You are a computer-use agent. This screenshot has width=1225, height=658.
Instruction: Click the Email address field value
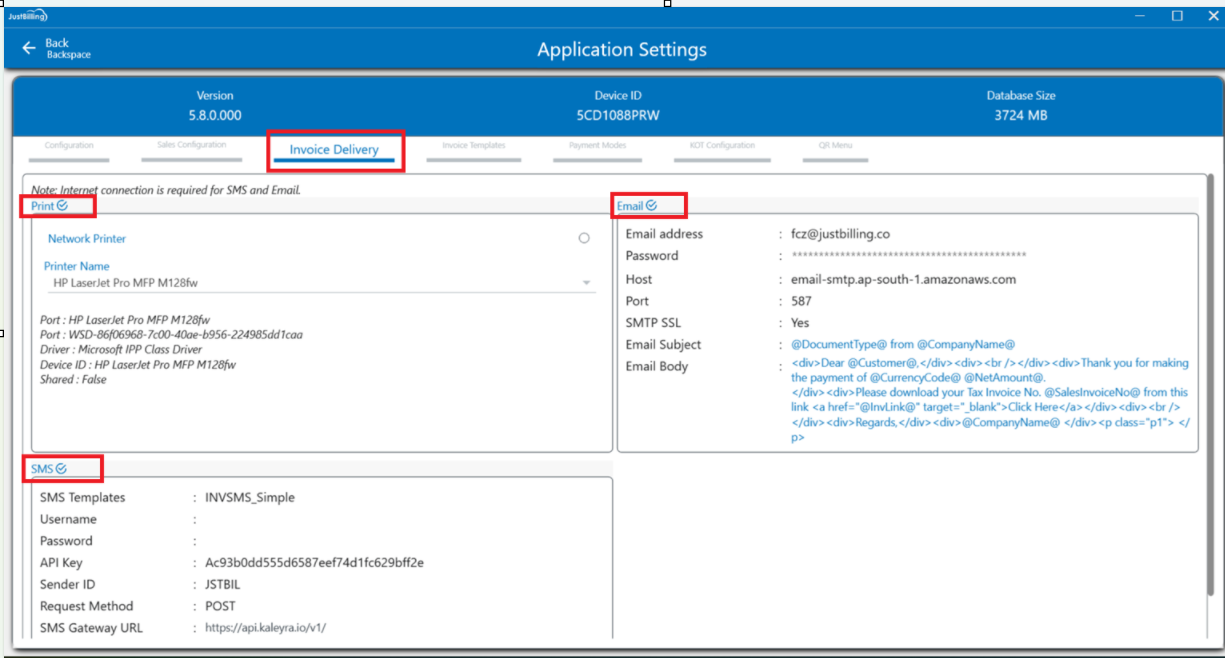(839, 234)
